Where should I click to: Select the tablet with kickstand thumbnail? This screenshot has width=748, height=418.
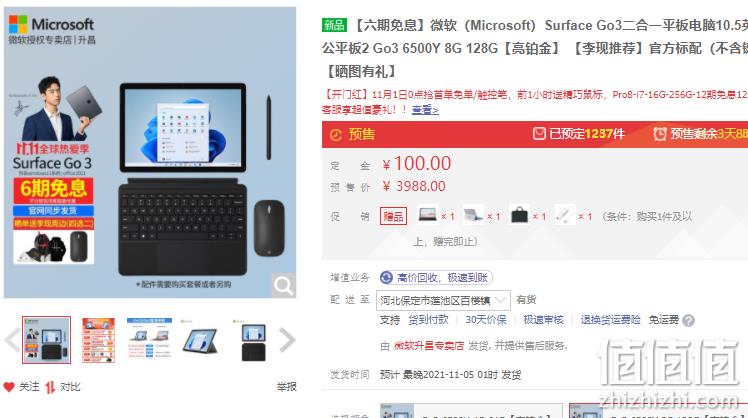[x=201, y=340]
